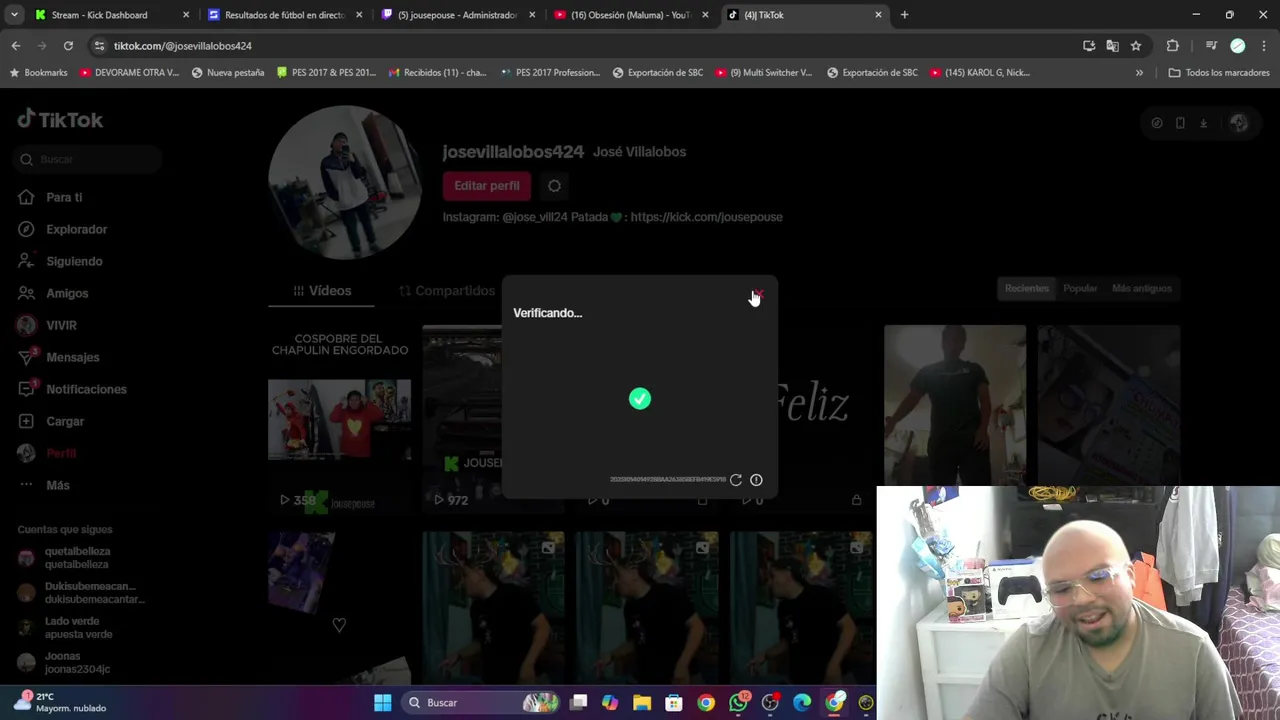This screenshot has width=1280, height=720.
Task: Open Todos los marcadores folder
Action: (x=1219, y=73)
